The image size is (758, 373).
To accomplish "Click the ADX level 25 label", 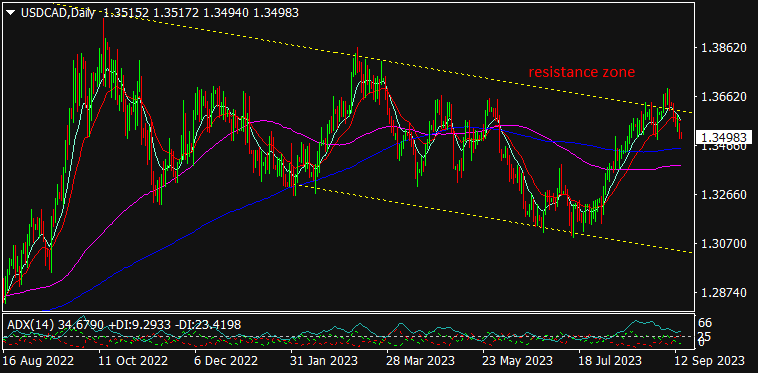I will pos(705,335).
